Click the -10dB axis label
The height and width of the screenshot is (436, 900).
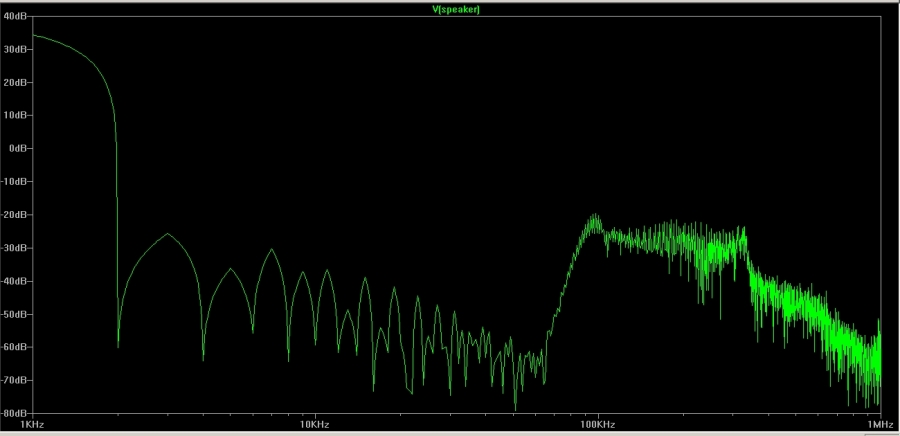click(13, 182)
